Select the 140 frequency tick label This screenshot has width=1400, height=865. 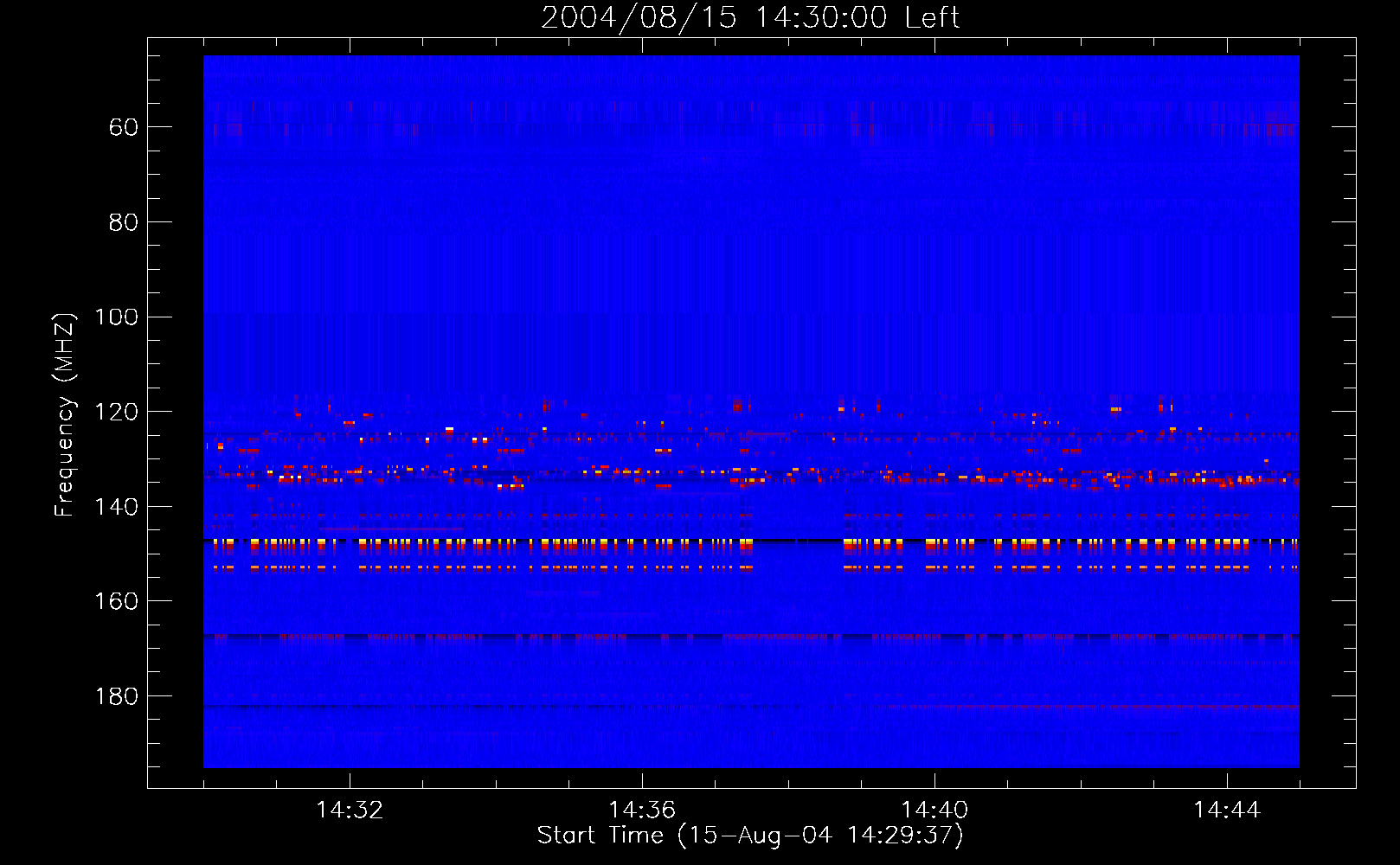[116, 507]
